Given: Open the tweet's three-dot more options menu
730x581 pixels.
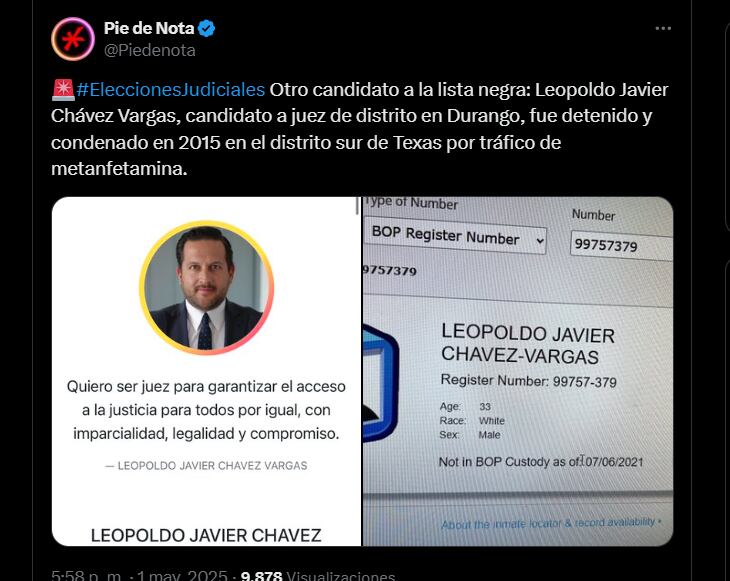Looking at the screenshot, I should (663, 28).
